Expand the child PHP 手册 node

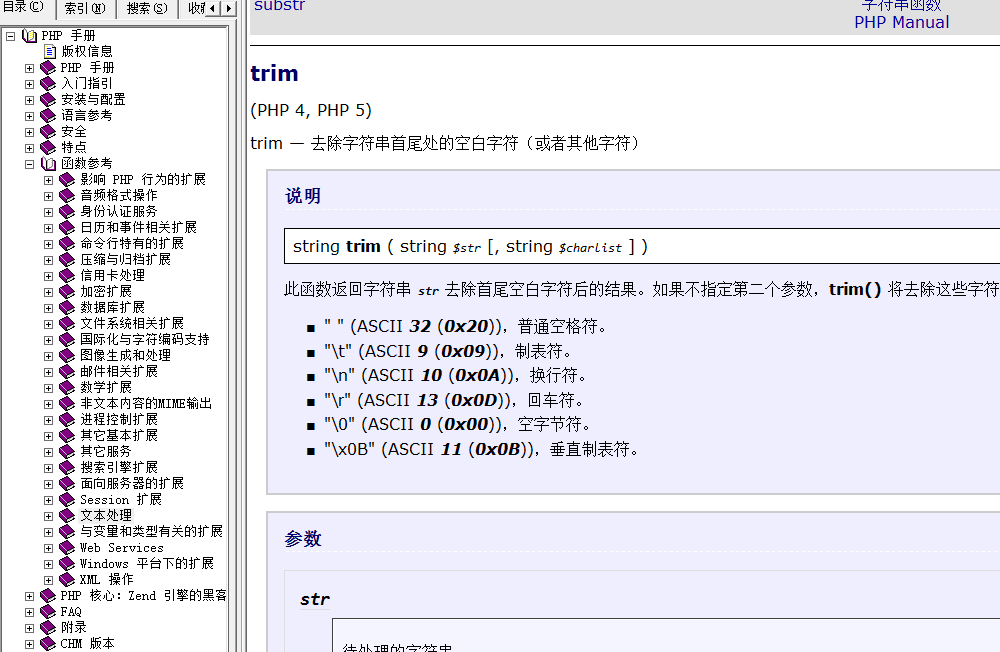[29, 68]
